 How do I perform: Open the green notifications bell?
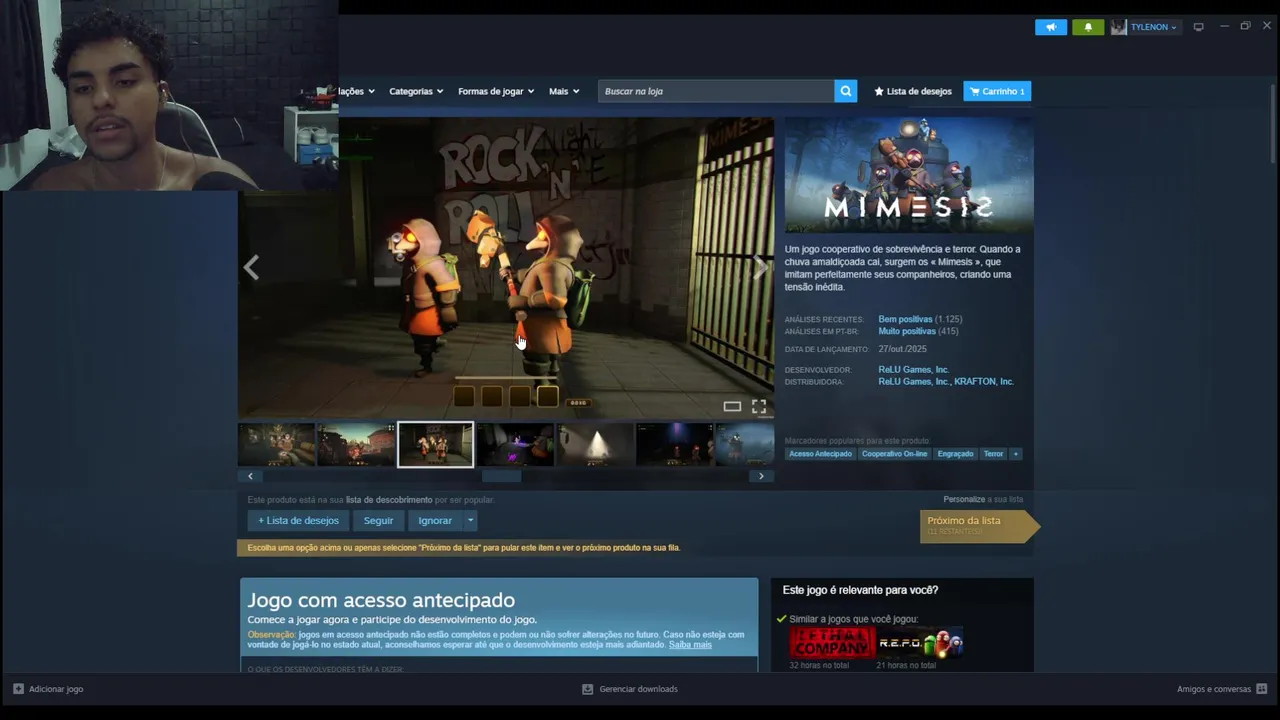1088,27
